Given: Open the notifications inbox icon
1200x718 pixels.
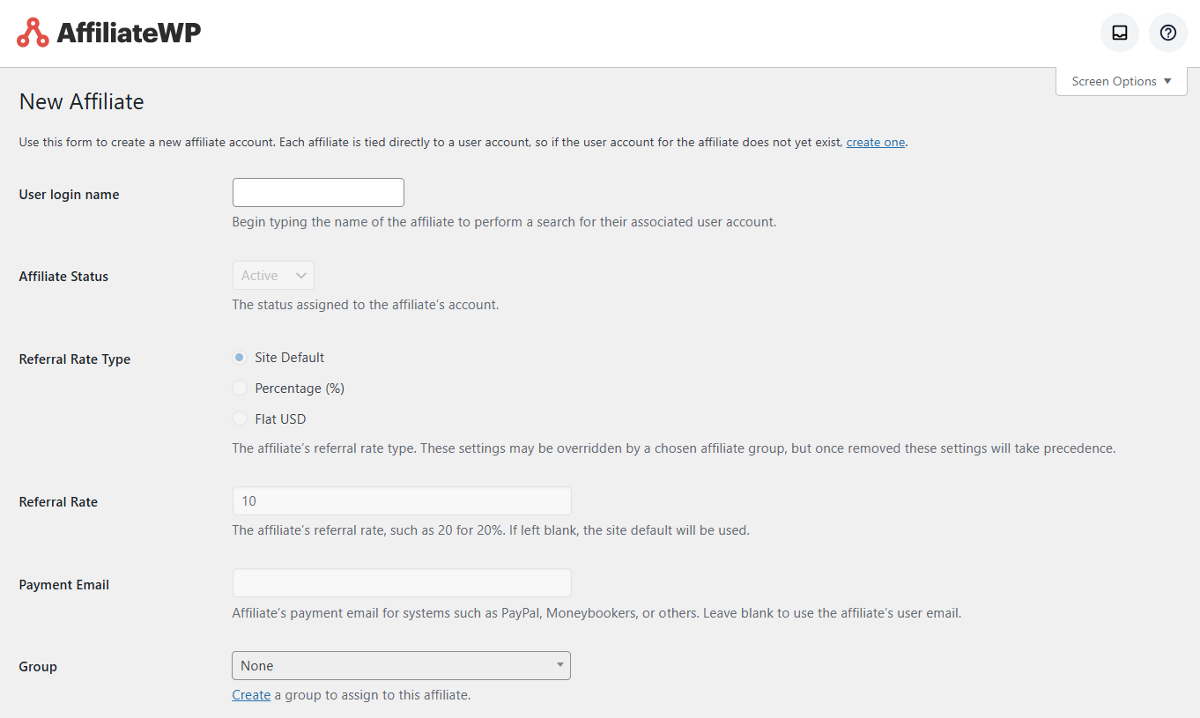Looking at the screenshot, I should point(1120,33).
